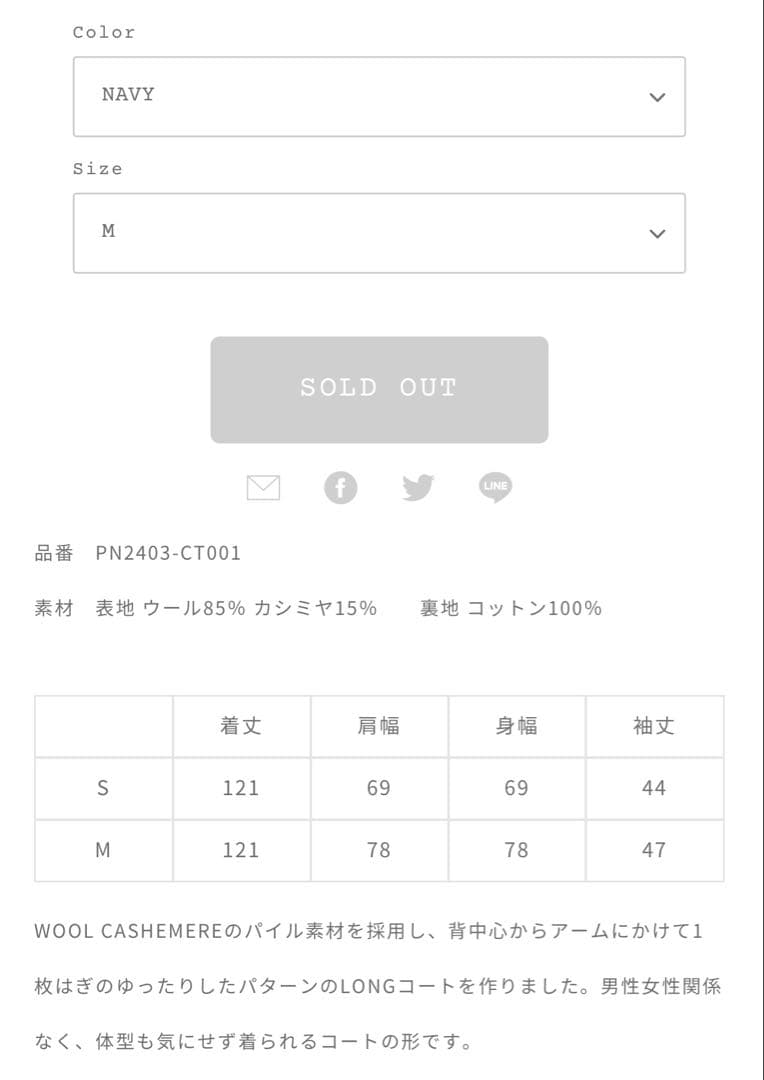Click the S row in the size table

[103, 788]
